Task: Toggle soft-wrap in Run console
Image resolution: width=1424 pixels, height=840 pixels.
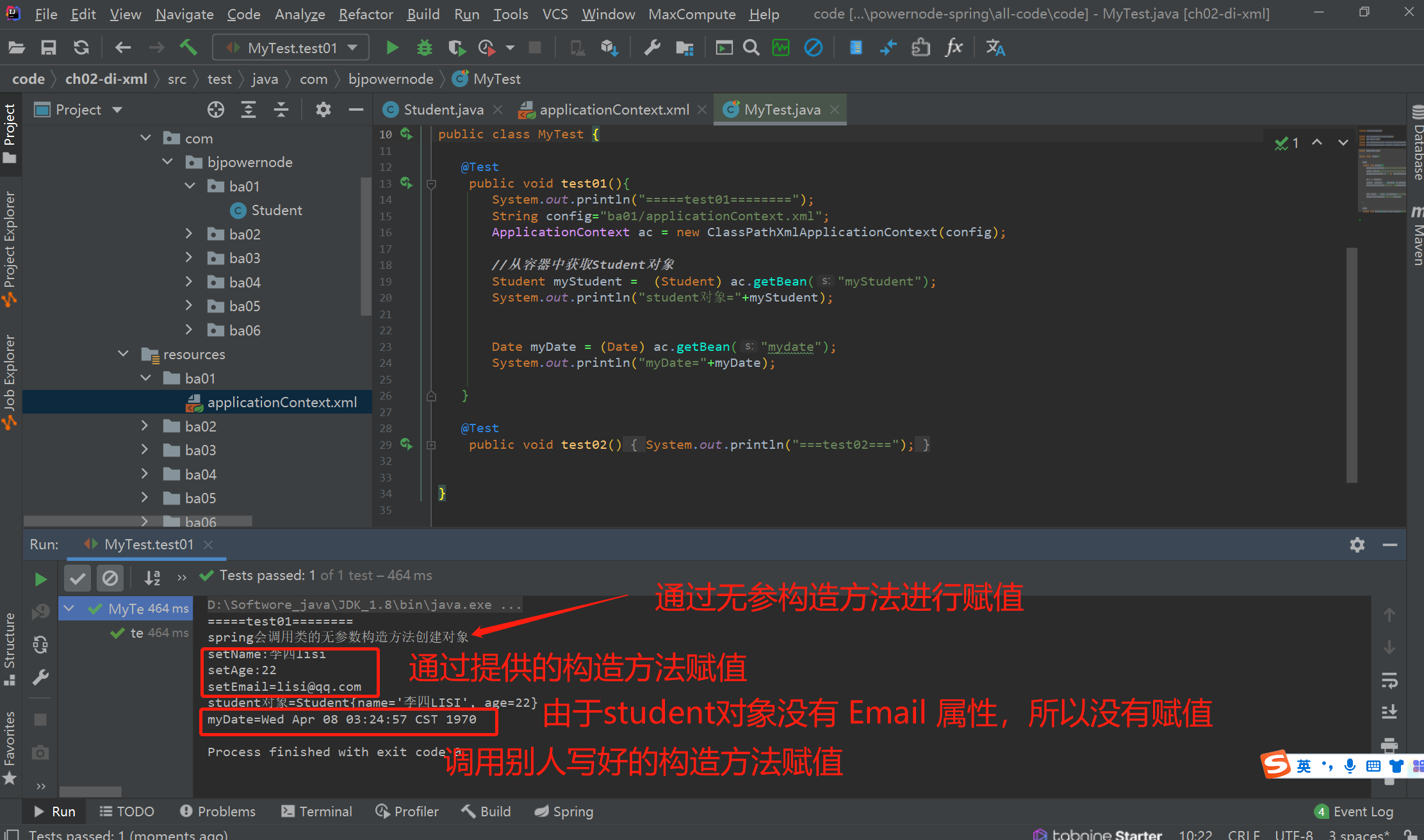Action: coord(1389,680)
